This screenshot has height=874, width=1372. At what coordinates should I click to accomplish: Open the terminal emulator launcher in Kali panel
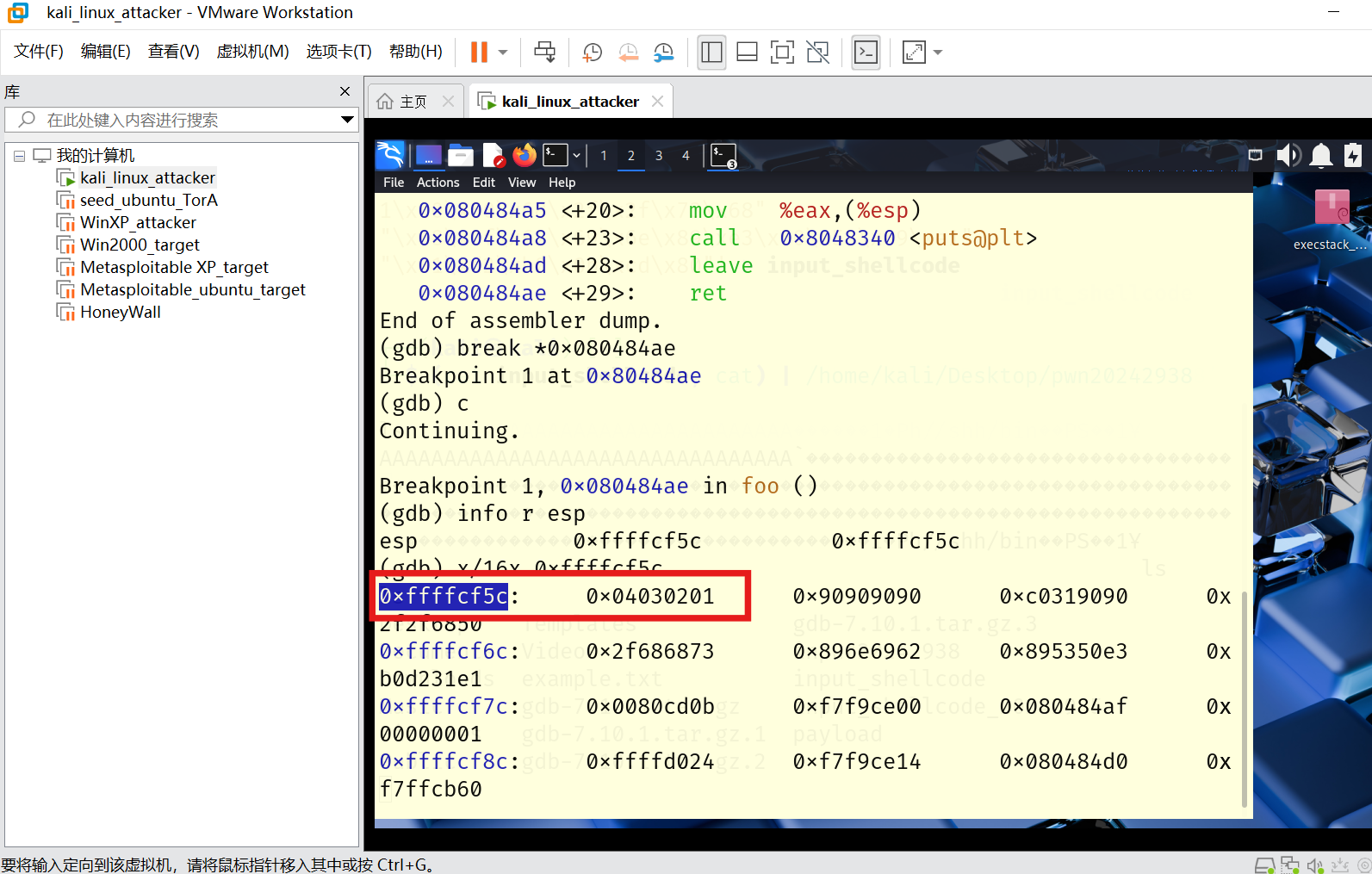pyautogui.click(x=556, y=155)
